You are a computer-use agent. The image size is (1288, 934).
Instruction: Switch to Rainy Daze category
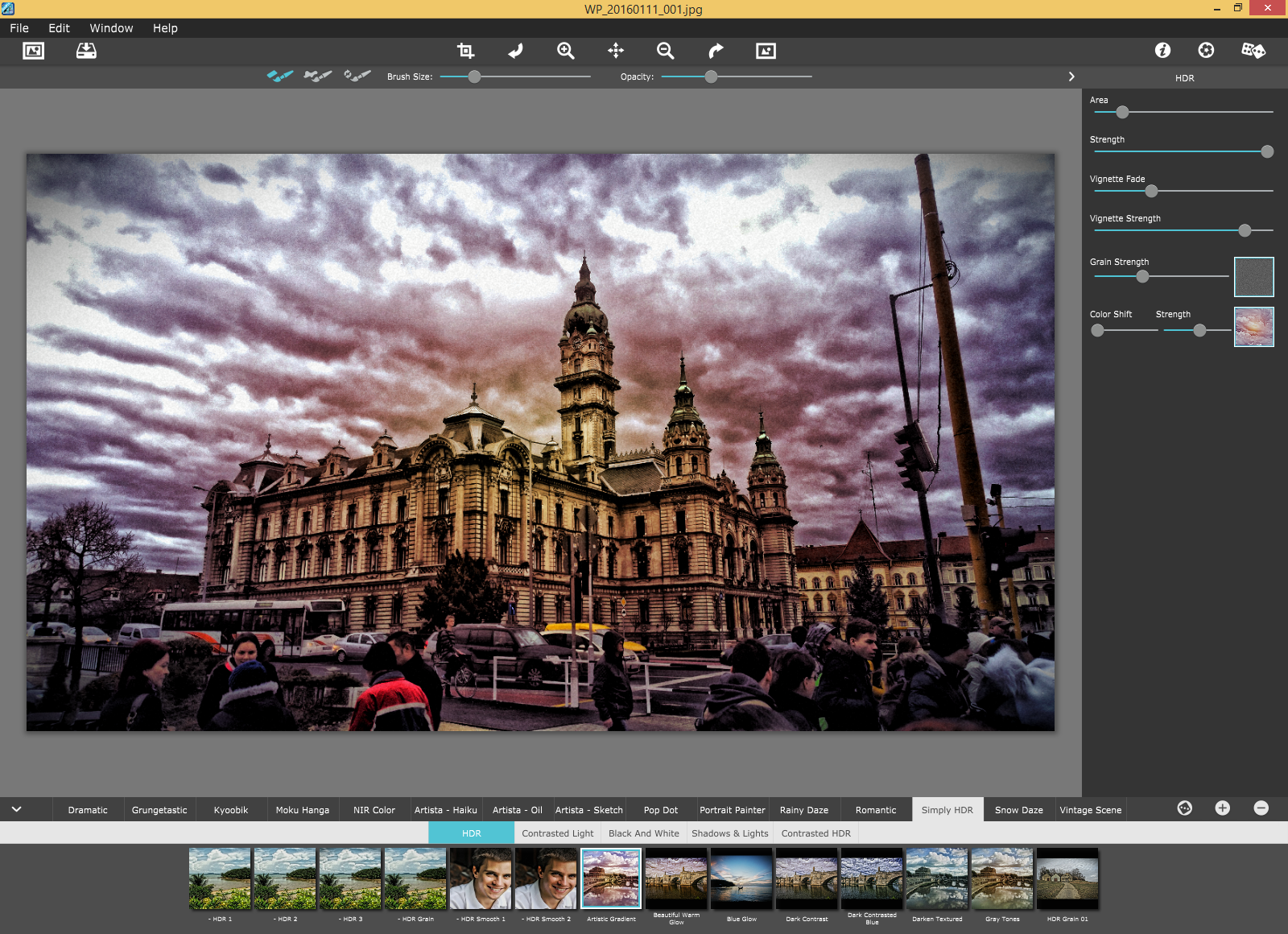click(x=804, y=810)
